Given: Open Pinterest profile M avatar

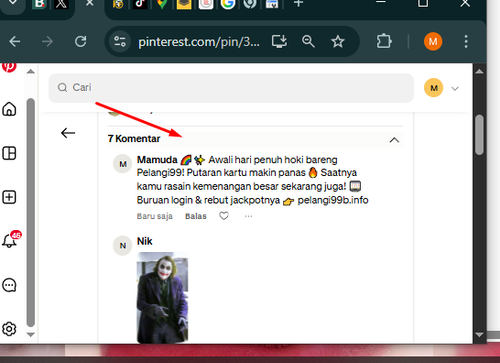Looking at the screenshot, I should (x=433, y=88).
